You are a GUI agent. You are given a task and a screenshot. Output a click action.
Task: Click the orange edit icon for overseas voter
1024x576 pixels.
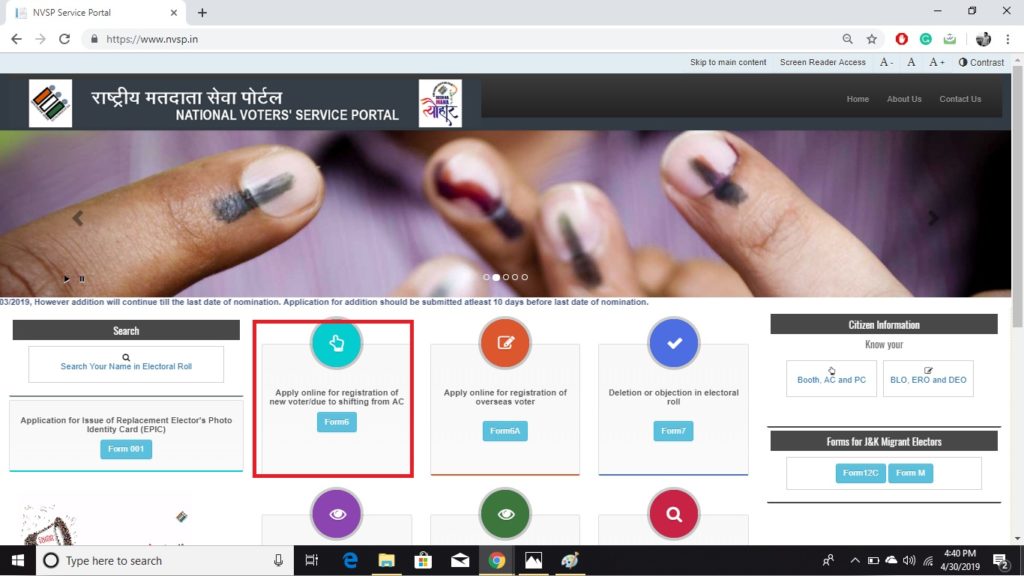tap(505, 343)
